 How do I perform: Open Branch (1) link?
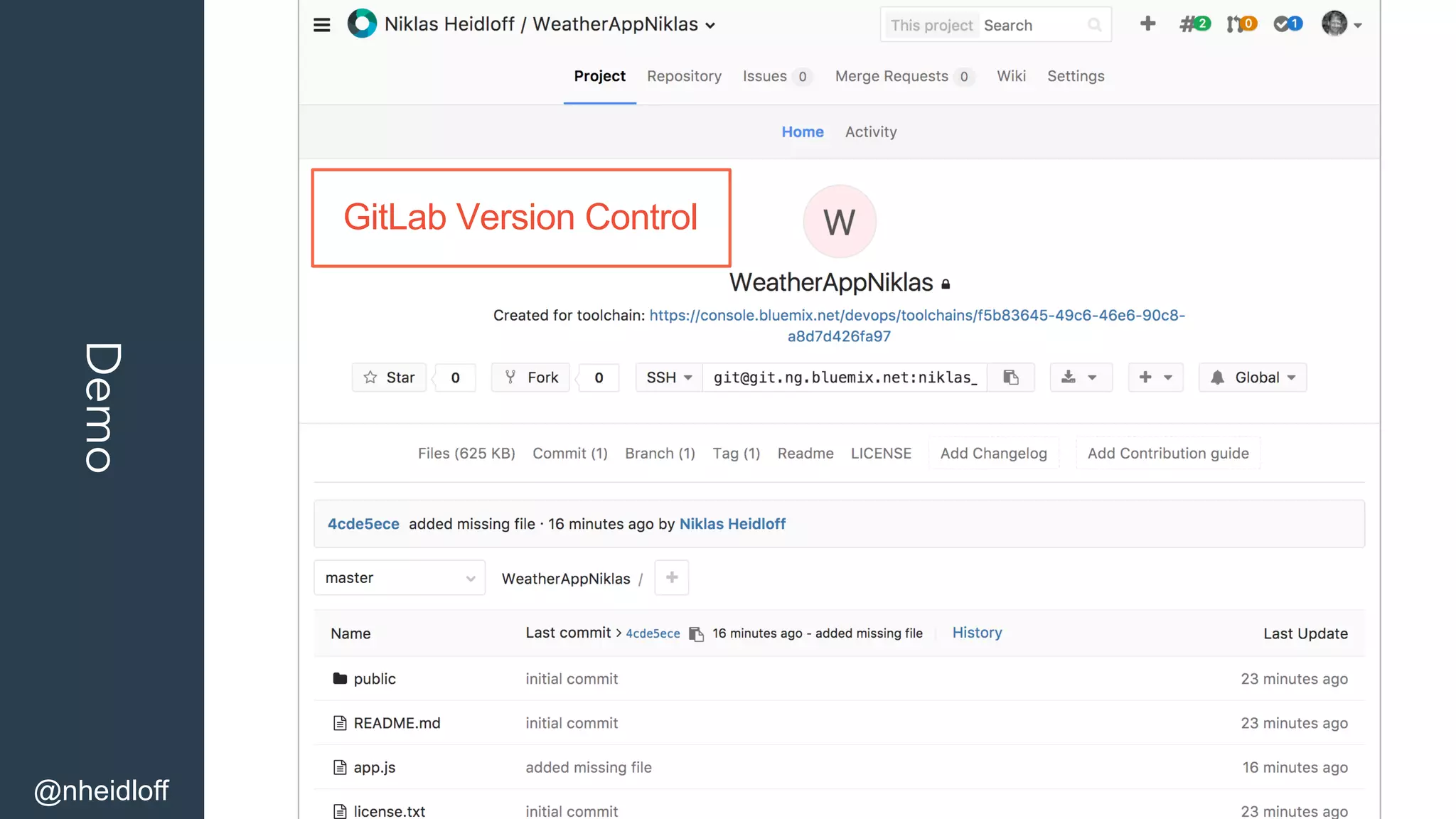(660, 454)
